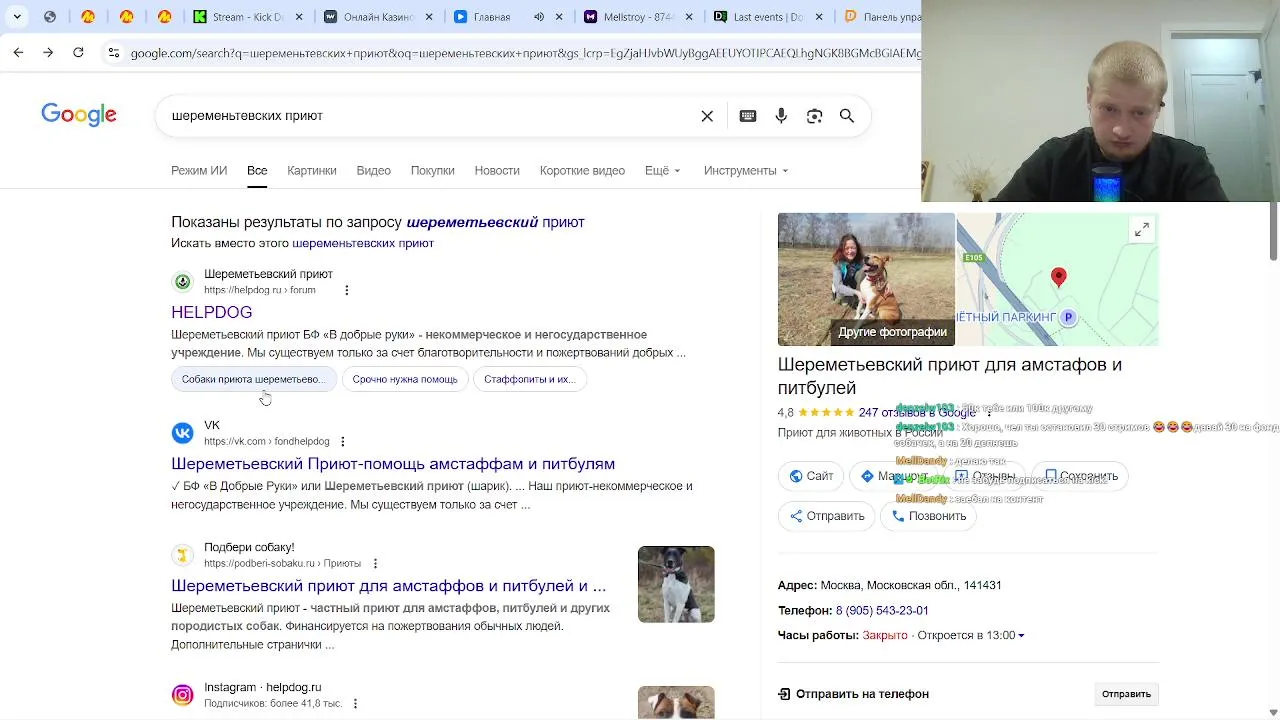Close the Онлайн Казино tab
This screenshot has height=720, width=1280.
429,17
